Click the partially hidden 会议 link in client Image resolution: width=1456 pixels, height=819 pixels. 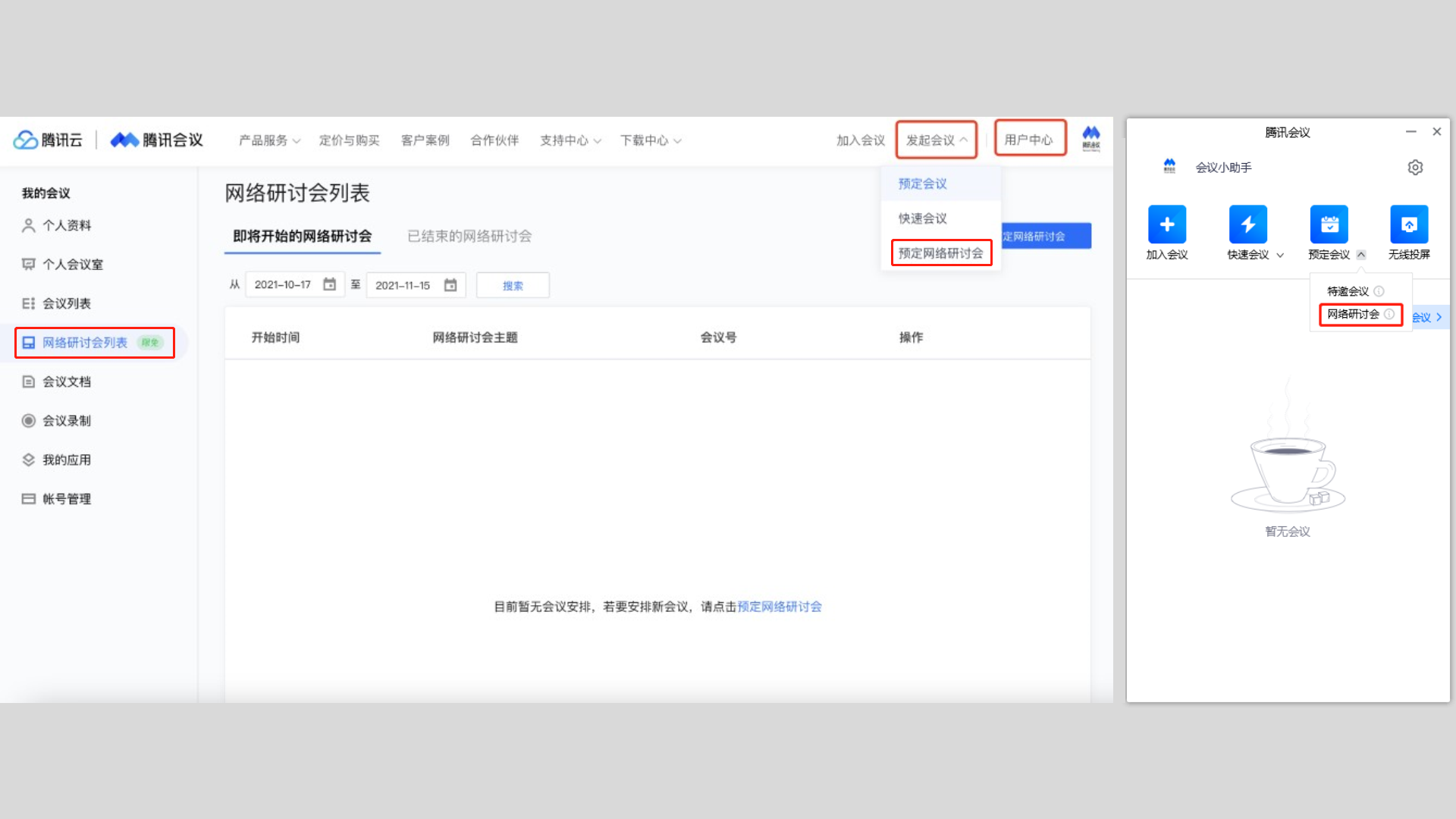[1428, 317]
